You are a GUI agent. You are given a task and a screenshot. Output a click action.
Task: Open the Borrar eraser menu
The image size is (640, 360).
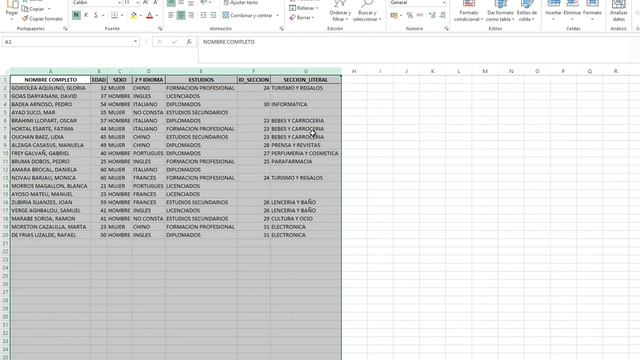click(x=302, y=18)
